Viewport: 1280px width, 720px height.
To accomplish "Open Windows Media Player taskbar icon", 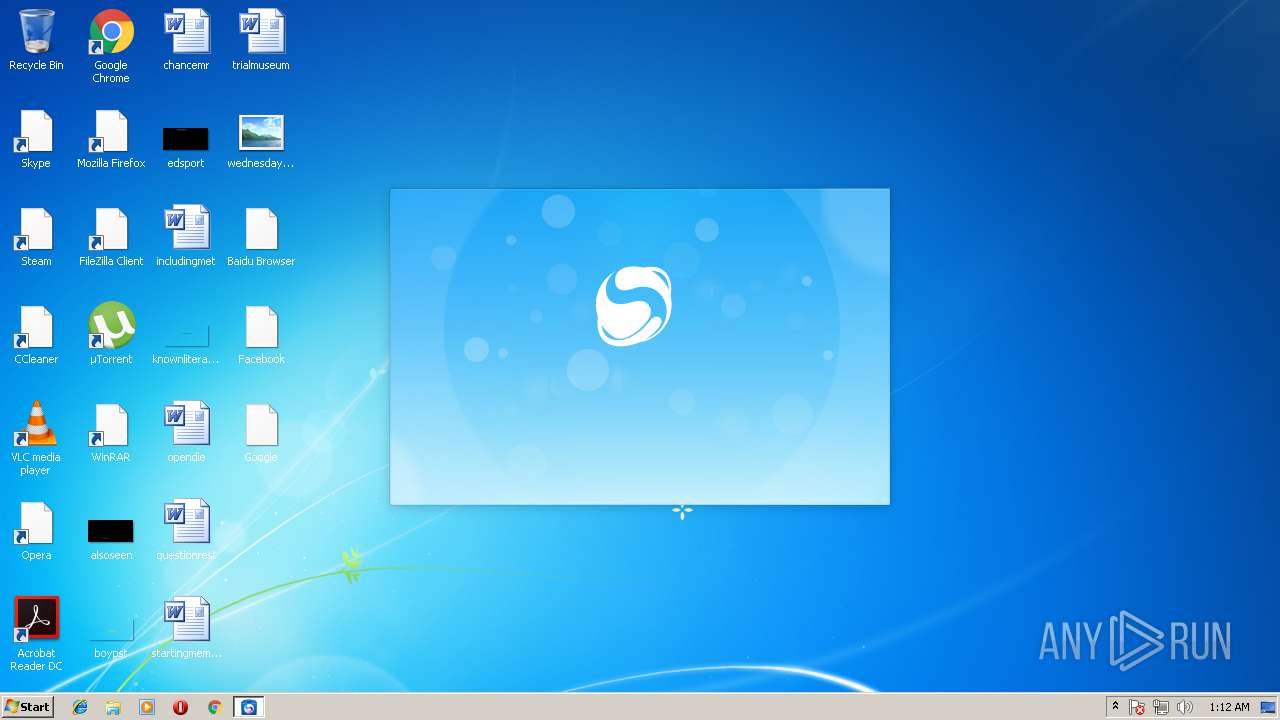I will click(147, 707).
